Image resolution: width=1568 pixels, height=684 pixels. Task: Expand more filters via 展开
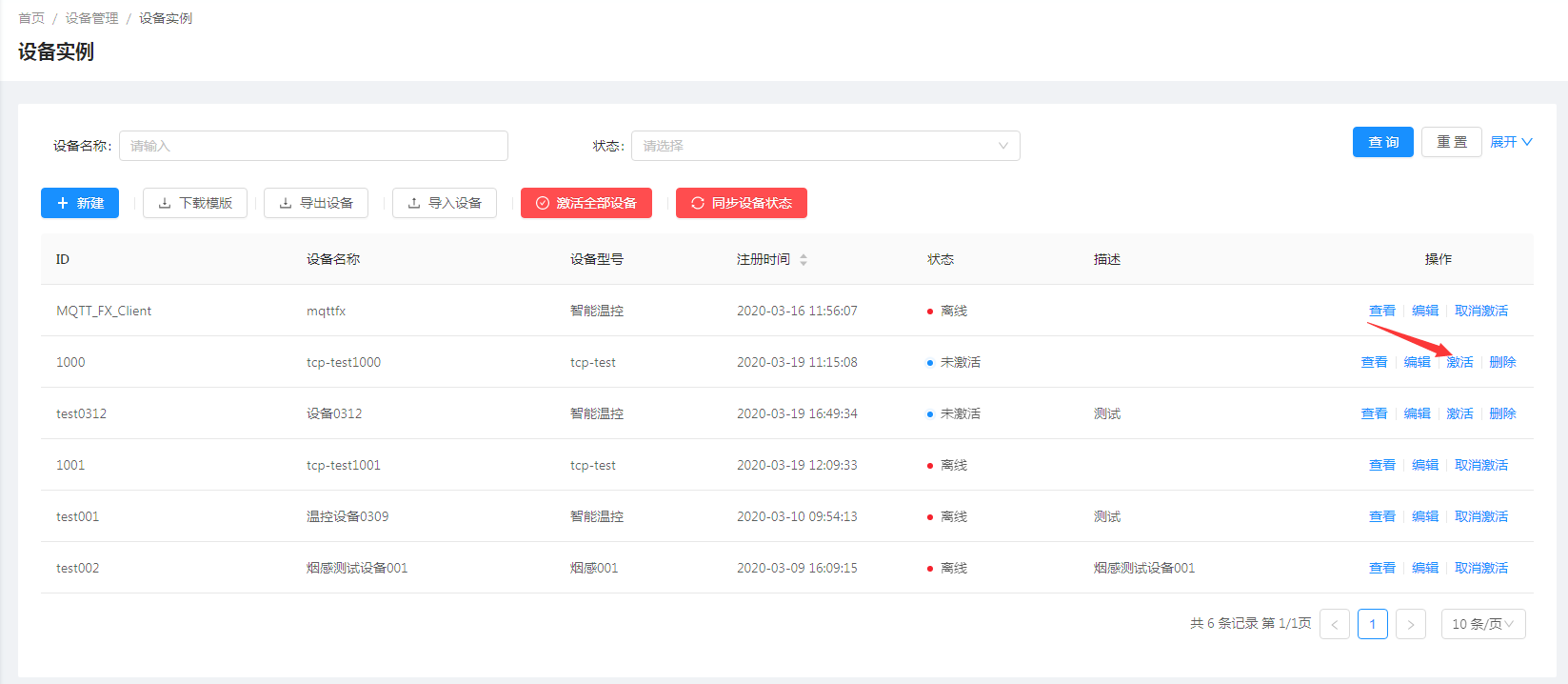coord(1511,142)
